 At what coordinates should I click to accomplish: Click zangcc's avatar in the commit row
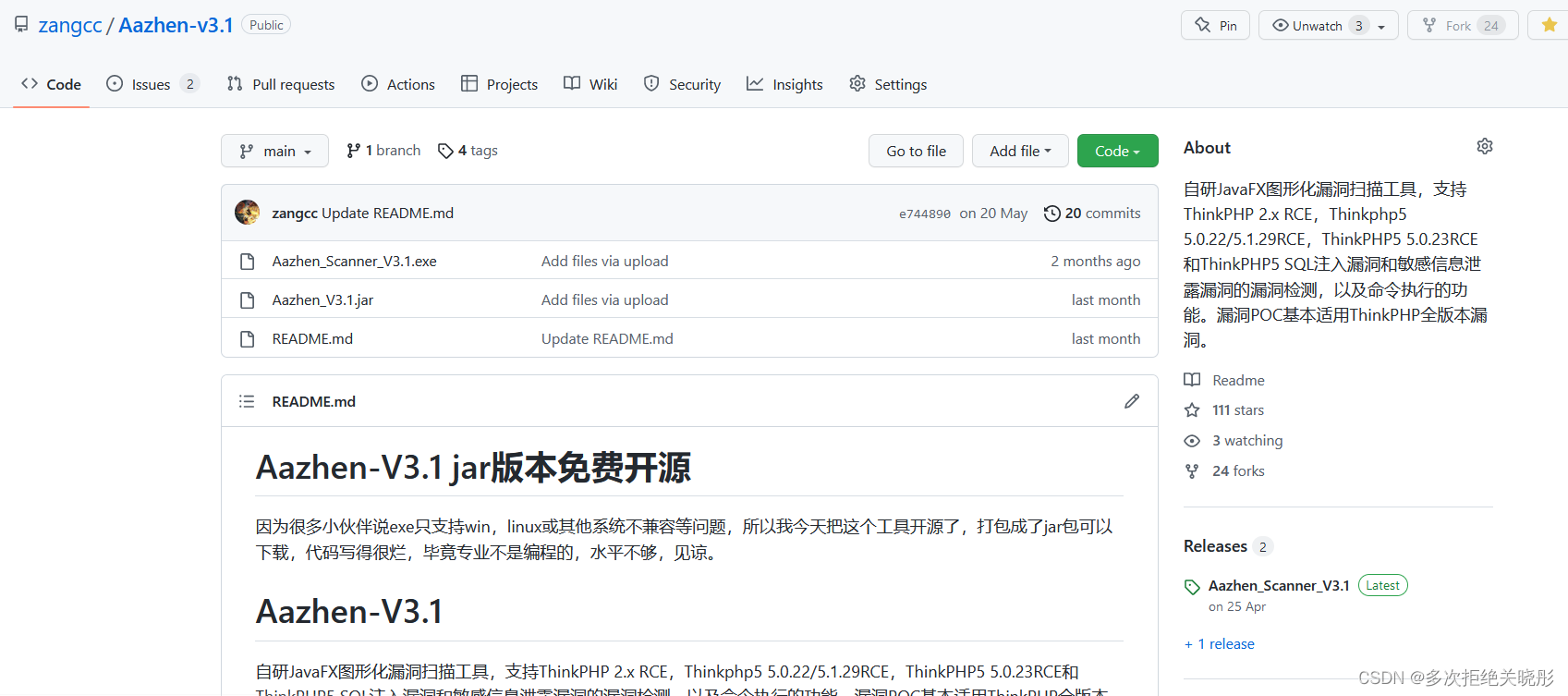click(247, 213)
